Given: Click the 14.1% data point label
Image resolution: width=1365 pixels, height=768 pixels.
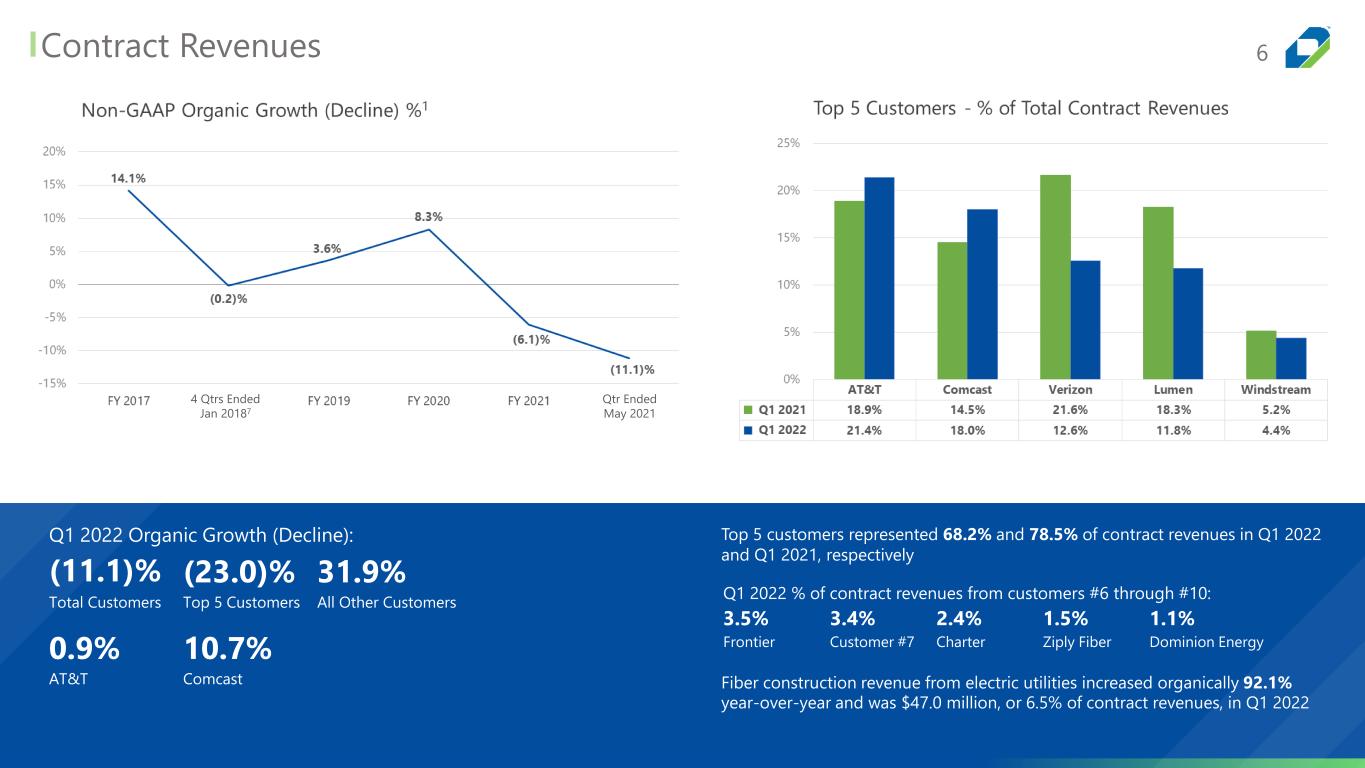Looking at the screenshot, I should point(128,178).
